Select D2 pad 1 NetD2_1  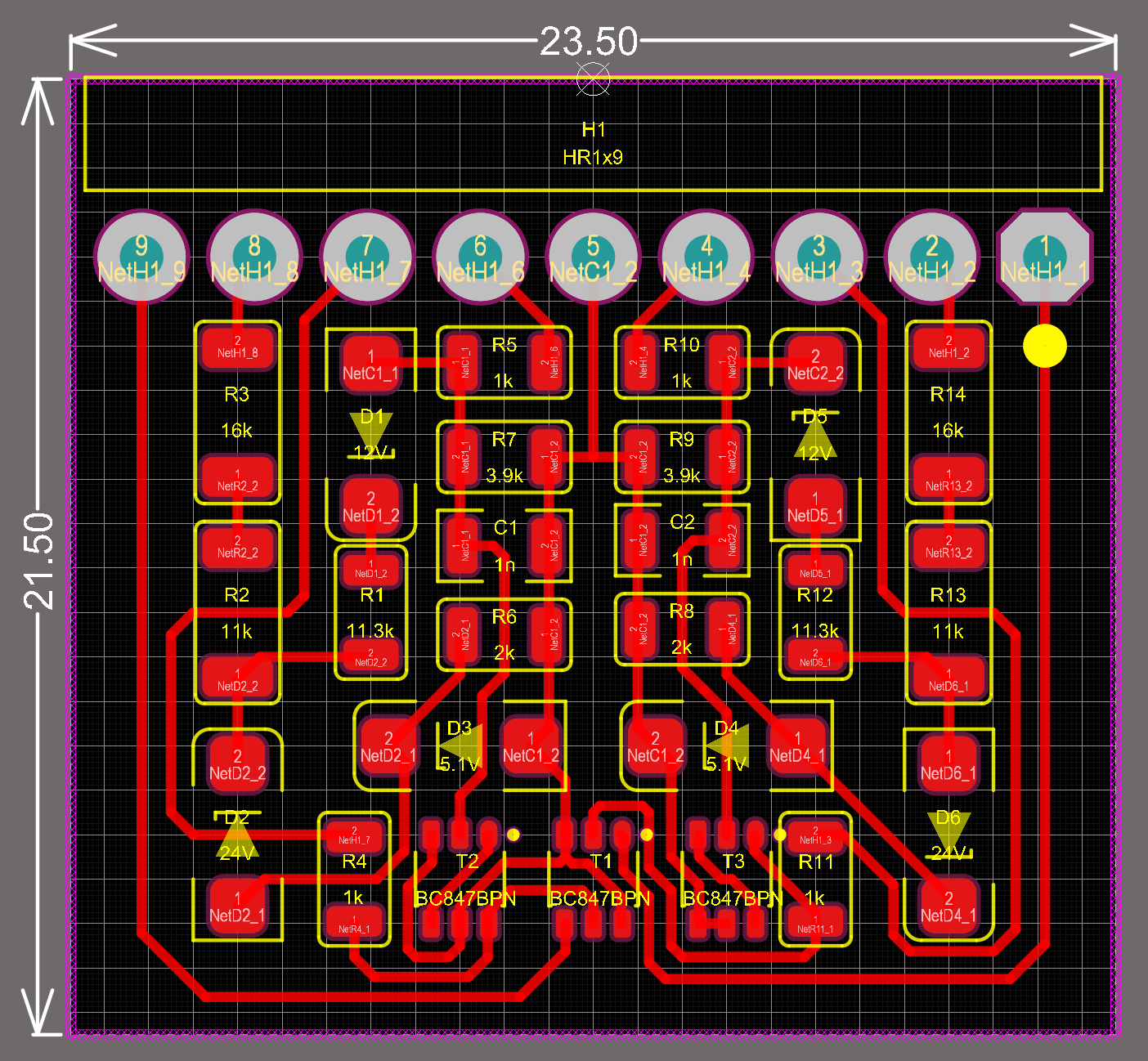[237, 907]
